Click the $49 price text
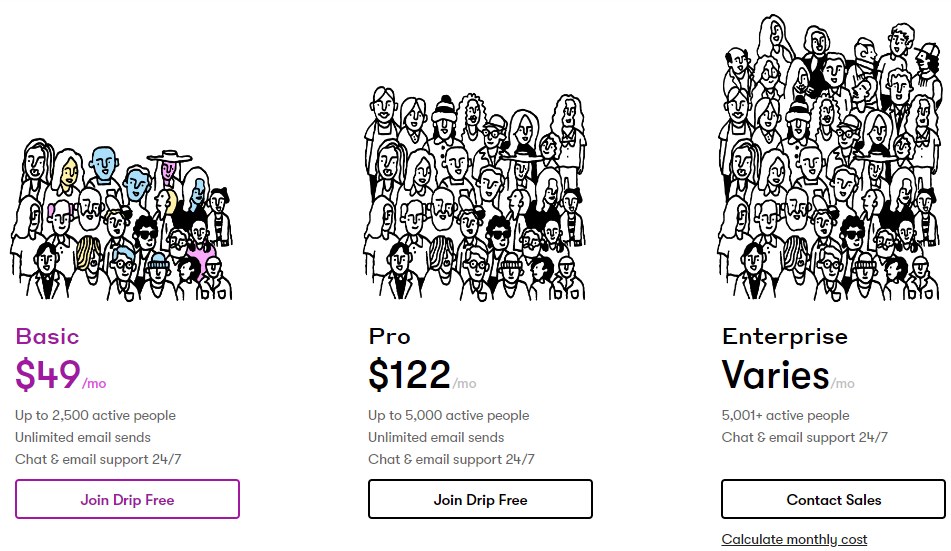This screenshot has width=951, height=551. click(x=48, y=375)
